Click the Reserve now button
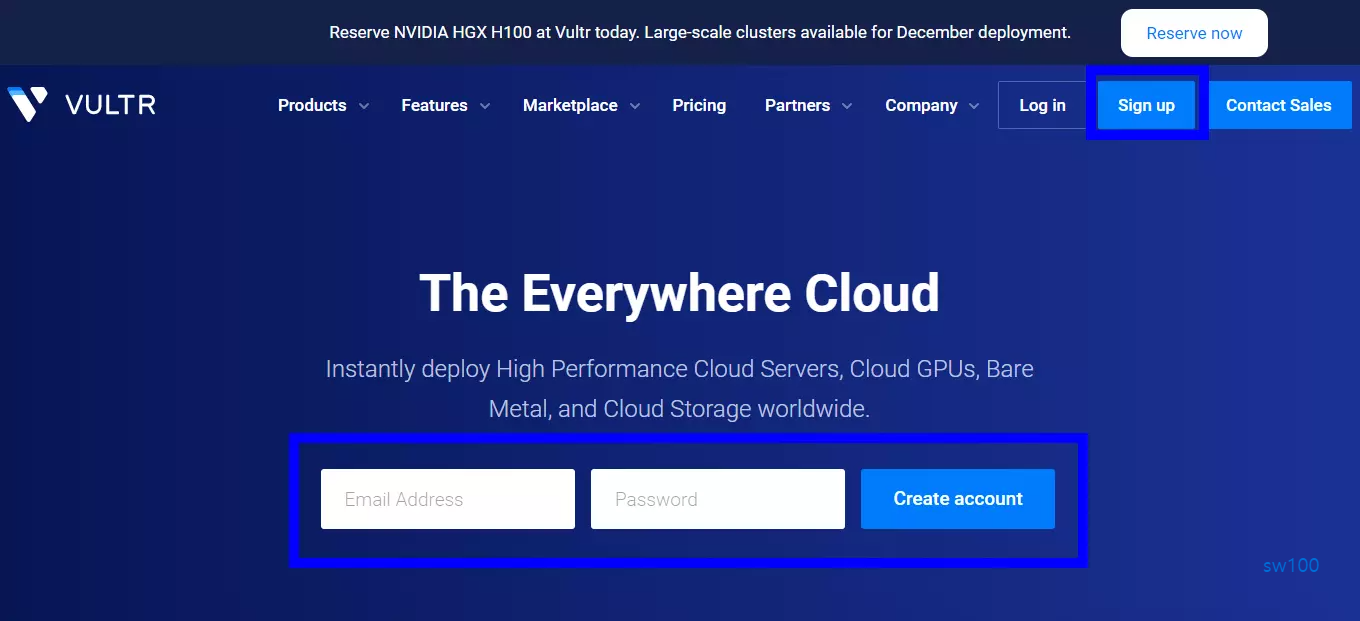 pyautogui.click(x=1194, y=32)
